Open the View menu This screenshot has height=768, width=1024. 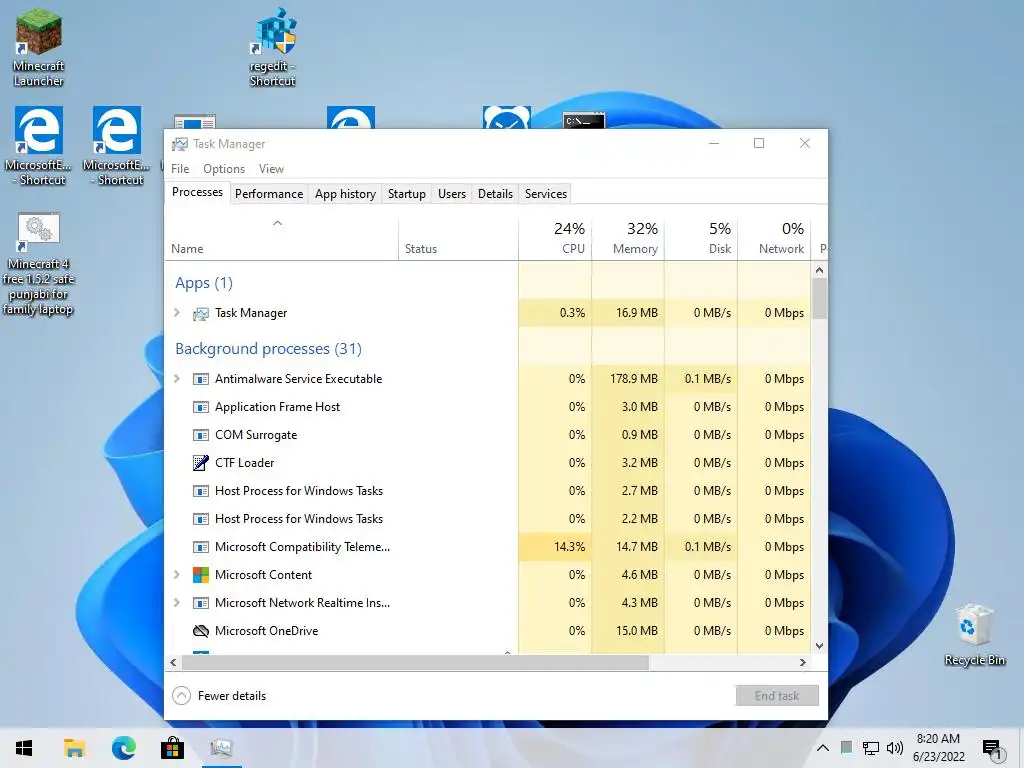point(271,168)
